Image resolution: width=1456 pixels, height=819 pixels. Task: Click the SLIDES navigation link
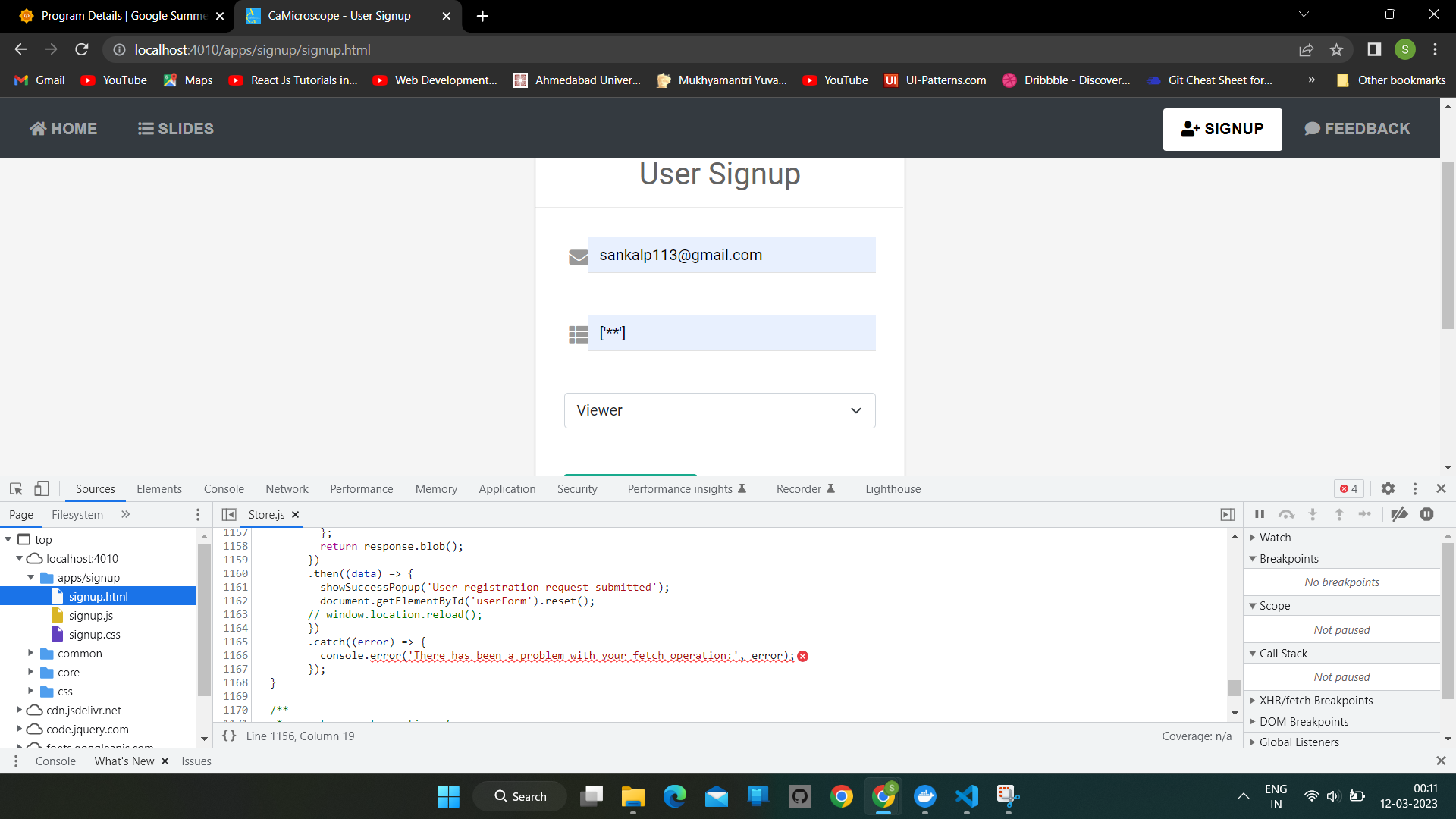(176, 129)
